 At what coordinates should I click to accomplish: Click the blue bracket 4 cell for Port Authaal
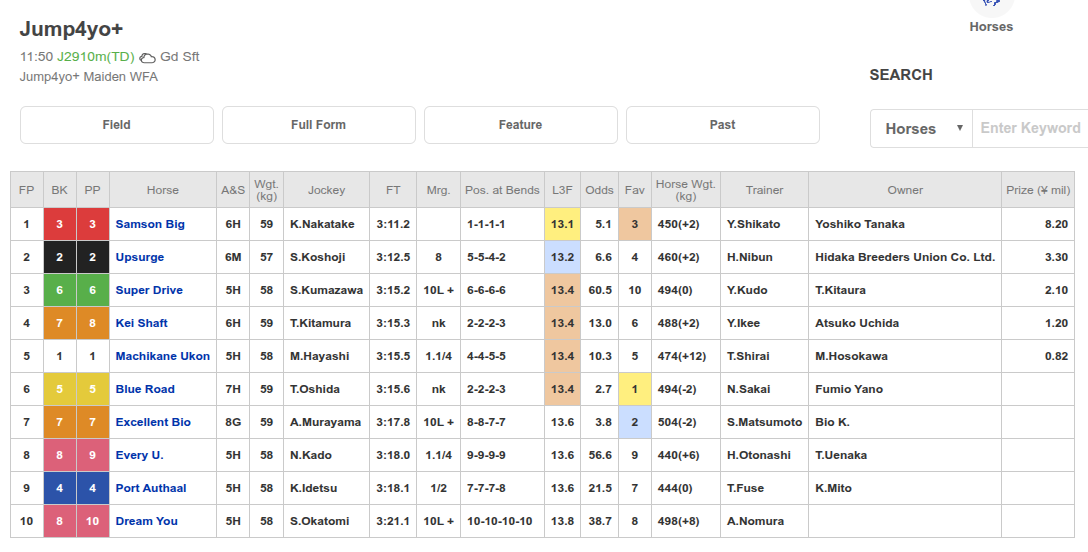click(x=60, y=488)
